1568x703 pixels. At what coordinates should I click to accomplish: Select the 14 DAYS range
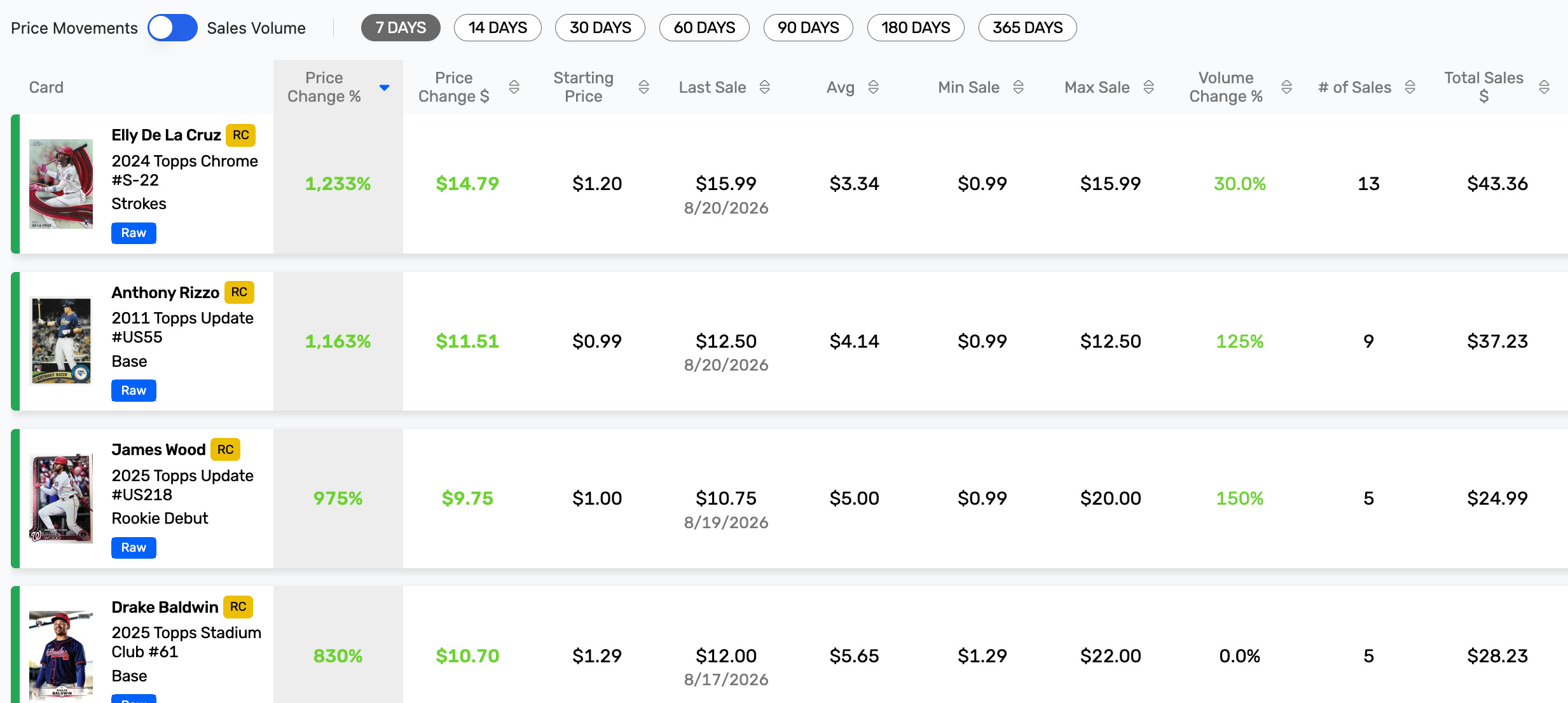(x=498, y=28)
